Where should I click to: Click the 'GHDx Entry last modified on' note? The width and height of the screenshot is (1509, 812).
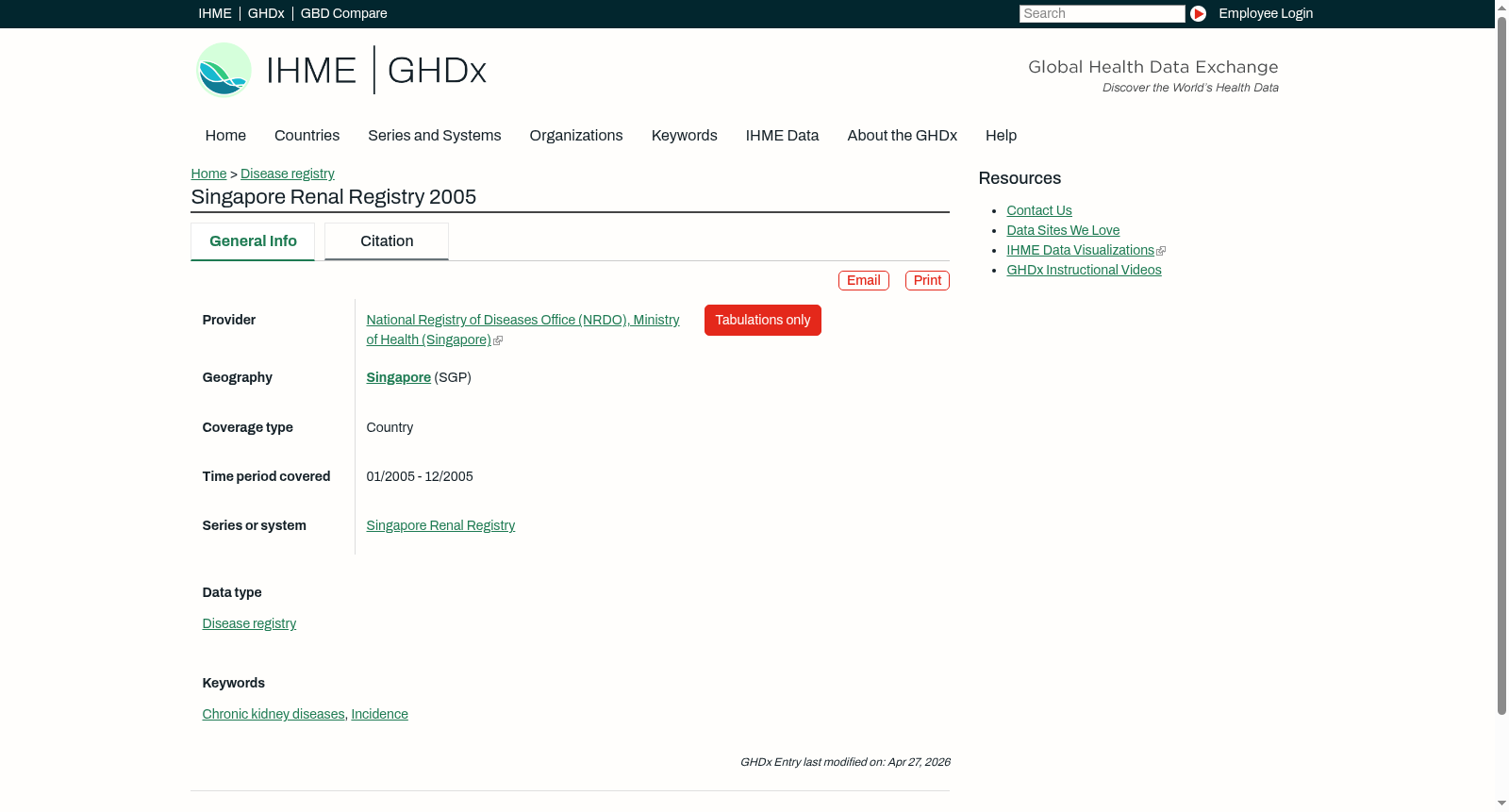[845, 763]
